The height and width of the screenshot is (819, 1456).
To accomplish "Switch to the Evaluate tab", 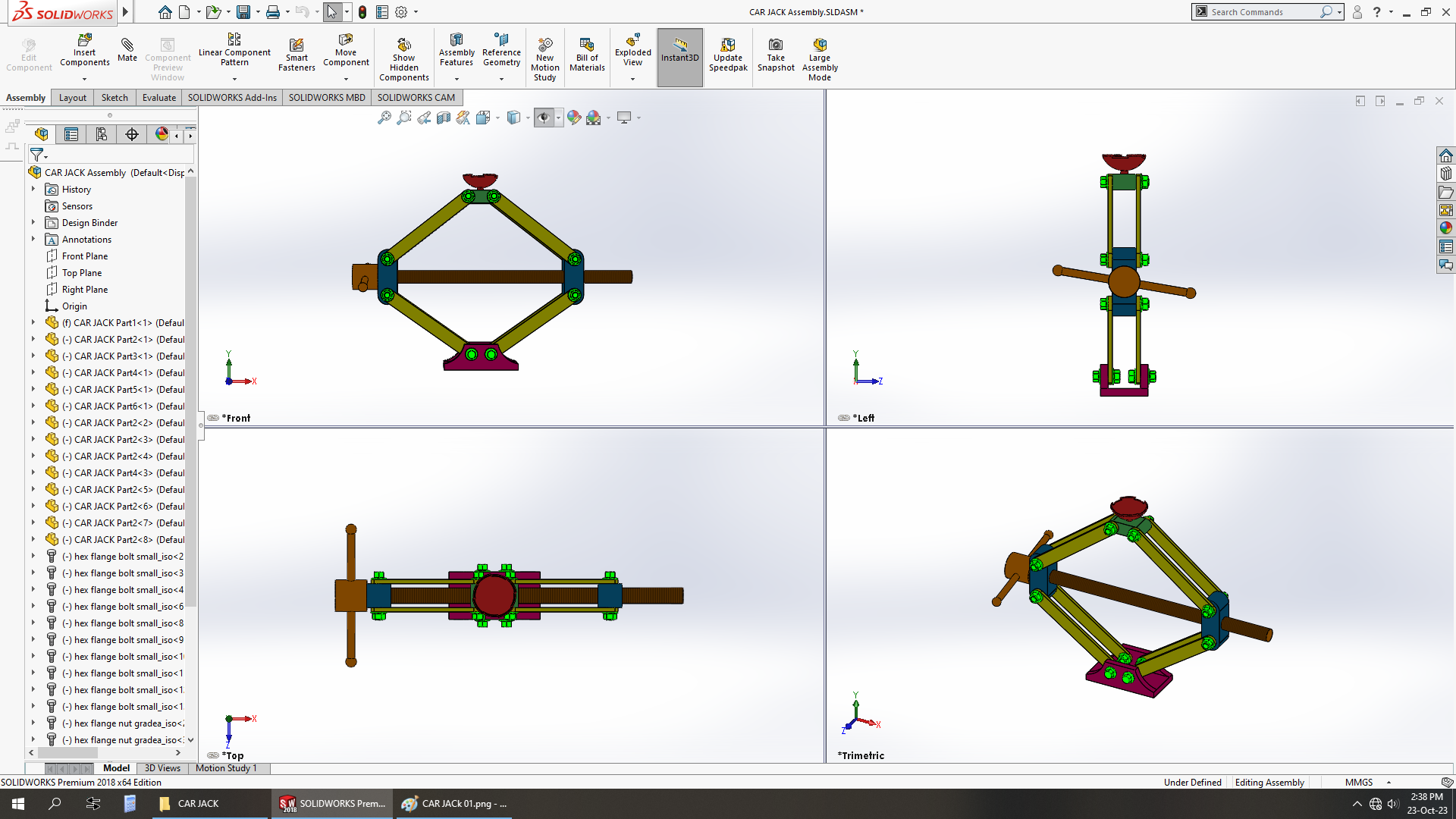I will coord(158,98).
